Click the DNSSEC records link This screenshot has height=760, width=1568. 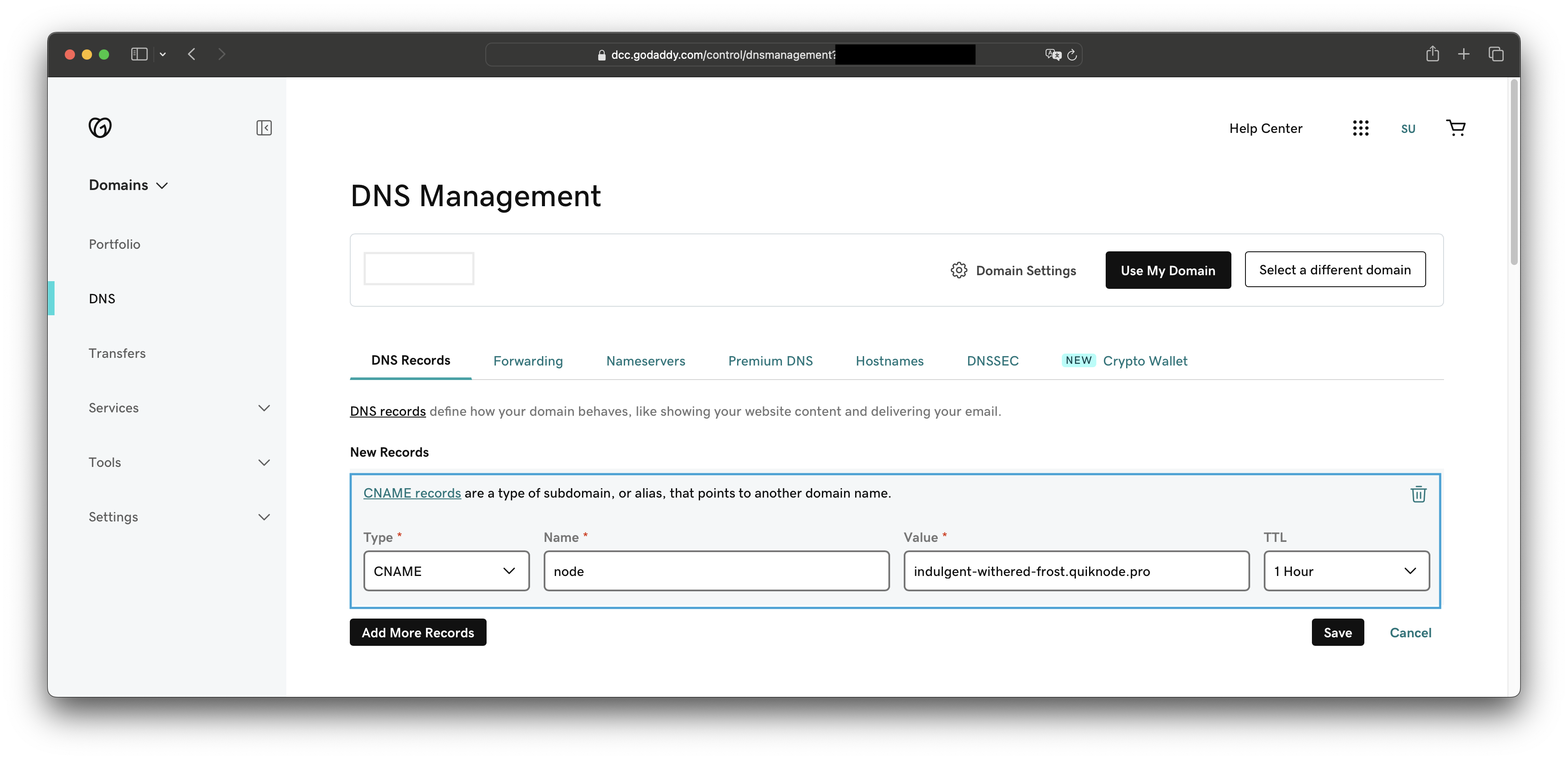[992, 360]
